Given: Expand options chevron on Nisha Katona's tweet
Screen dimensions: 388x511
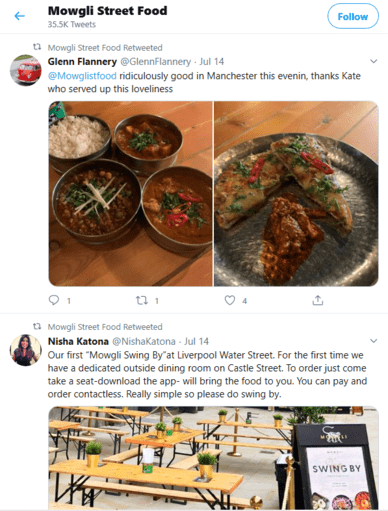Looking at the screenshot, I should [x=374, y=341].
